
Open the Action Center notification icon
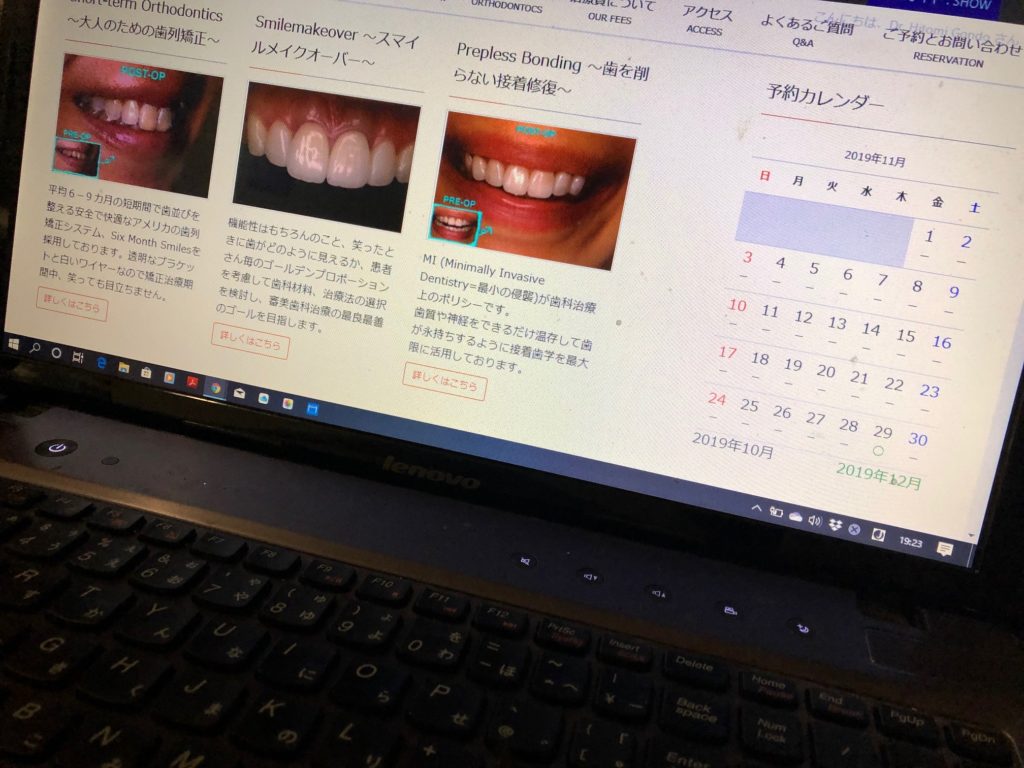click(944, 549)
